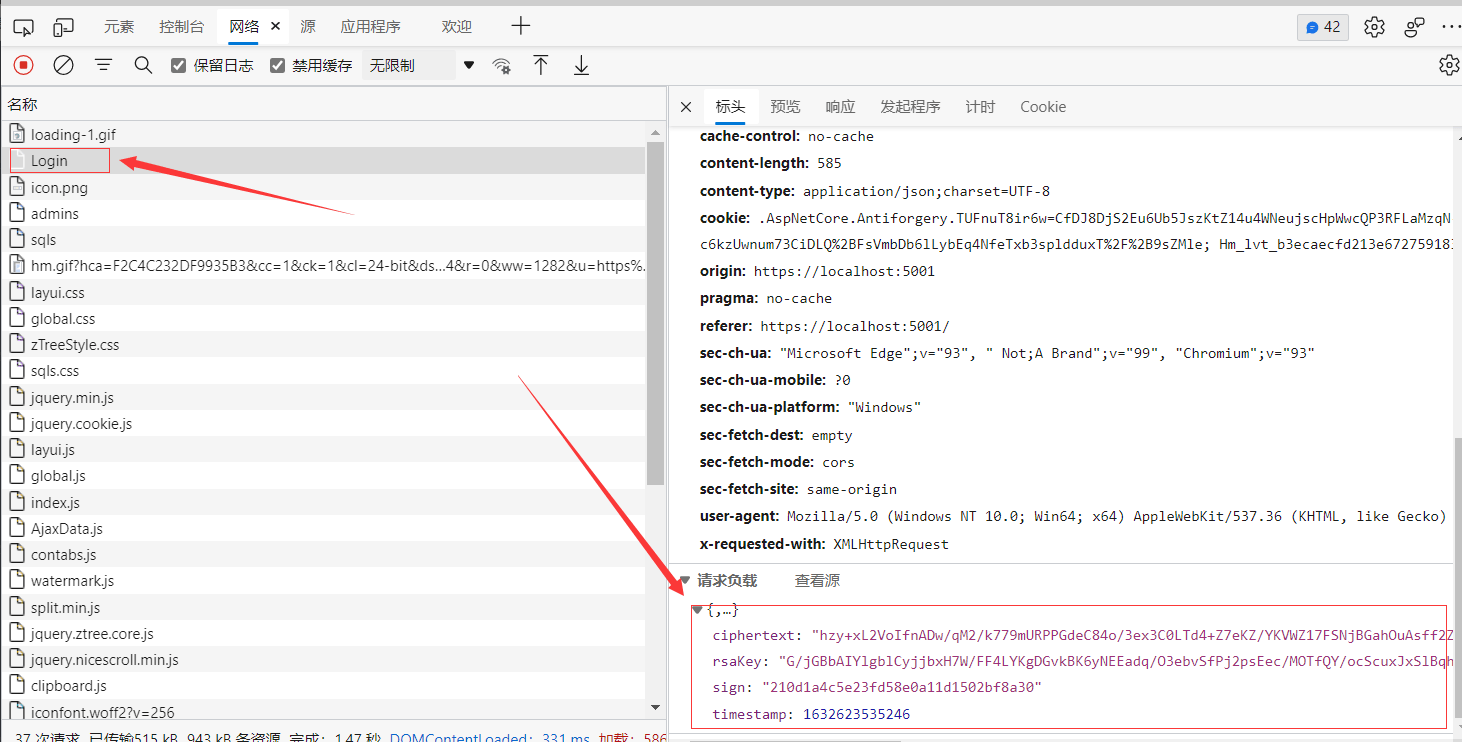Open network panel settings gear
1462x742 pixels.
click(x=1448, y=65)
